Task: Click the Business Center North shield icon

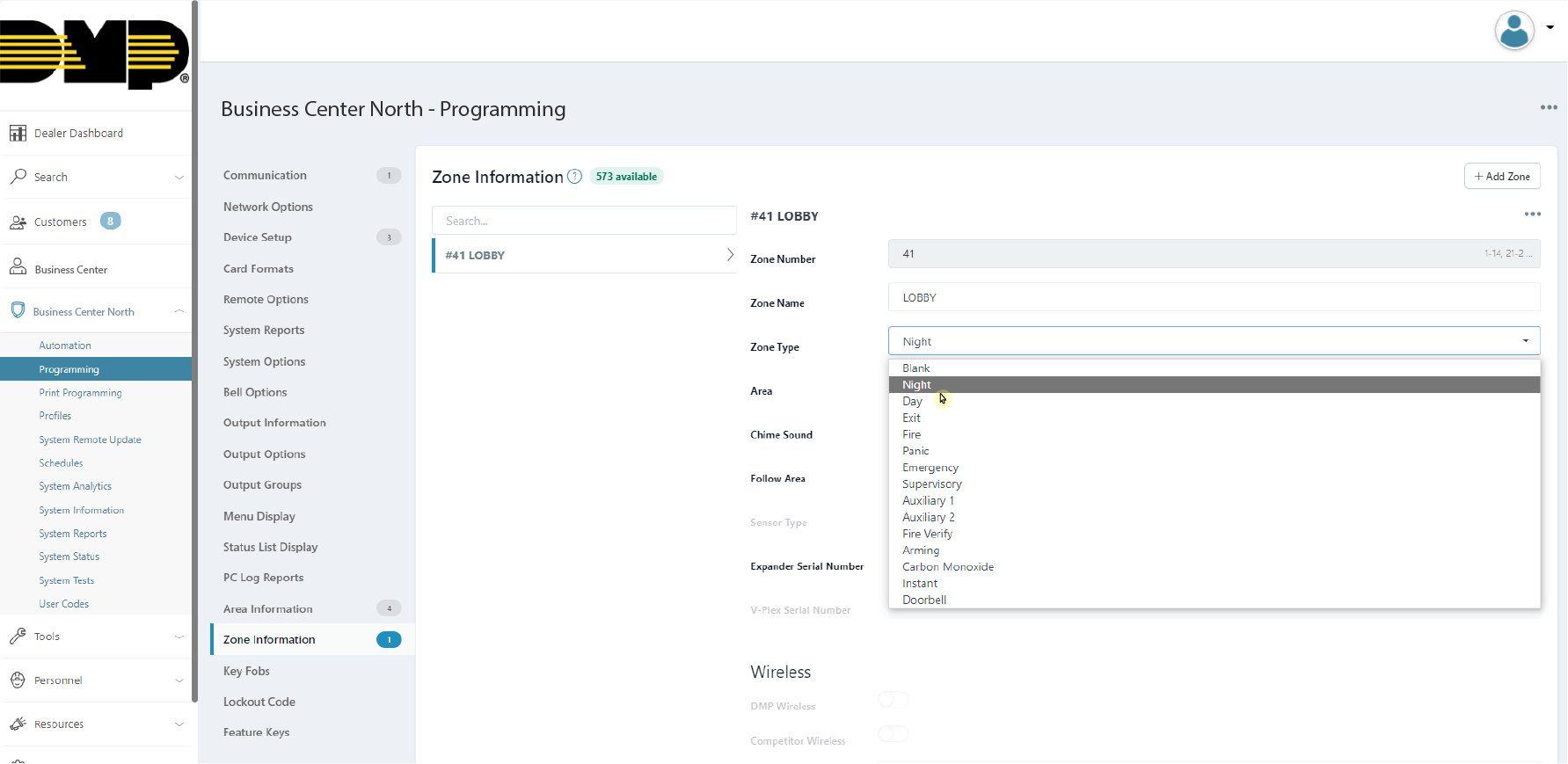Action: 18,311
